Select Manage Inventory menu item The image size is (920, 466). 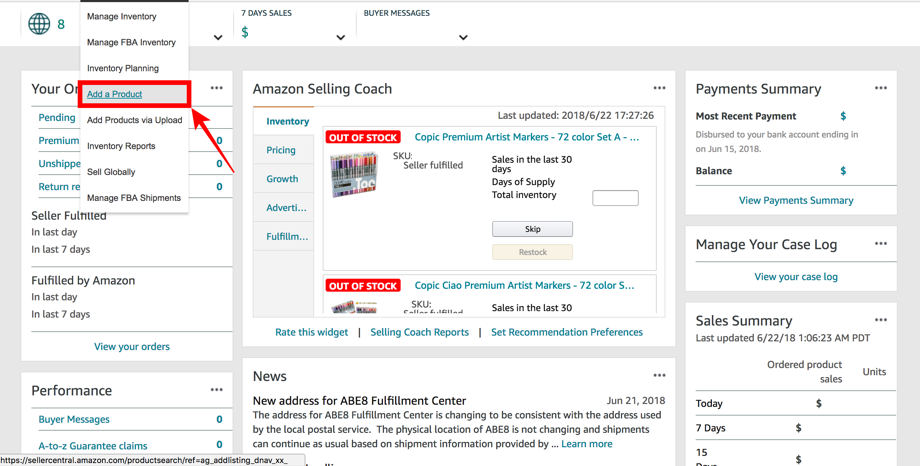coord(121,16)
